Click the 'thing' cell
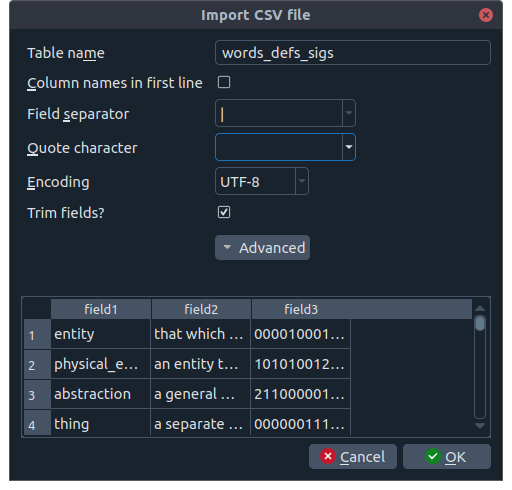Image resolution: width=512 pixels, height=490 pixels. coord(101,423)
